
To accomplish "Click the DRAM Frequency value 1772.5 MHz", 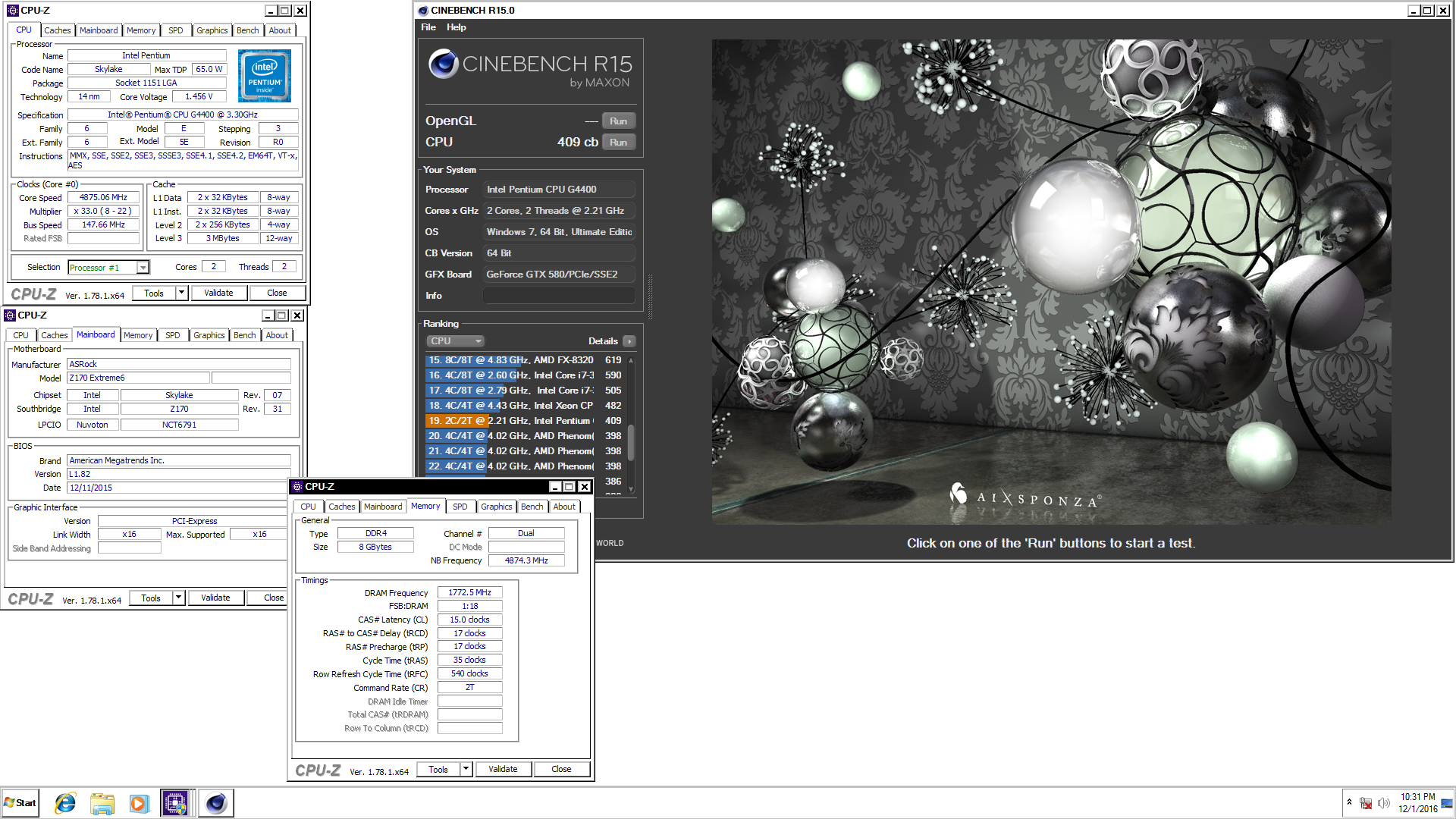I will click(x=469, y=593).
